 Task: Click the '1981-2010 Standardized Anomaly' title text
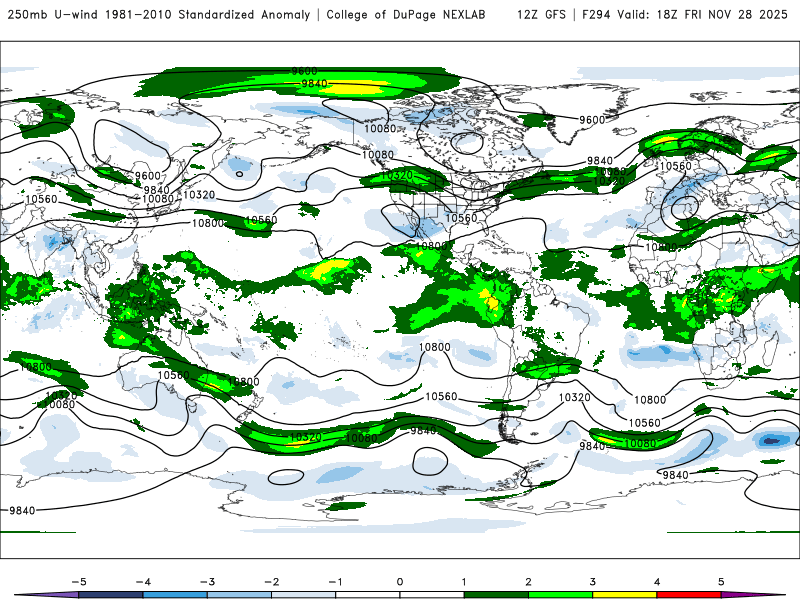click(208, 14)
